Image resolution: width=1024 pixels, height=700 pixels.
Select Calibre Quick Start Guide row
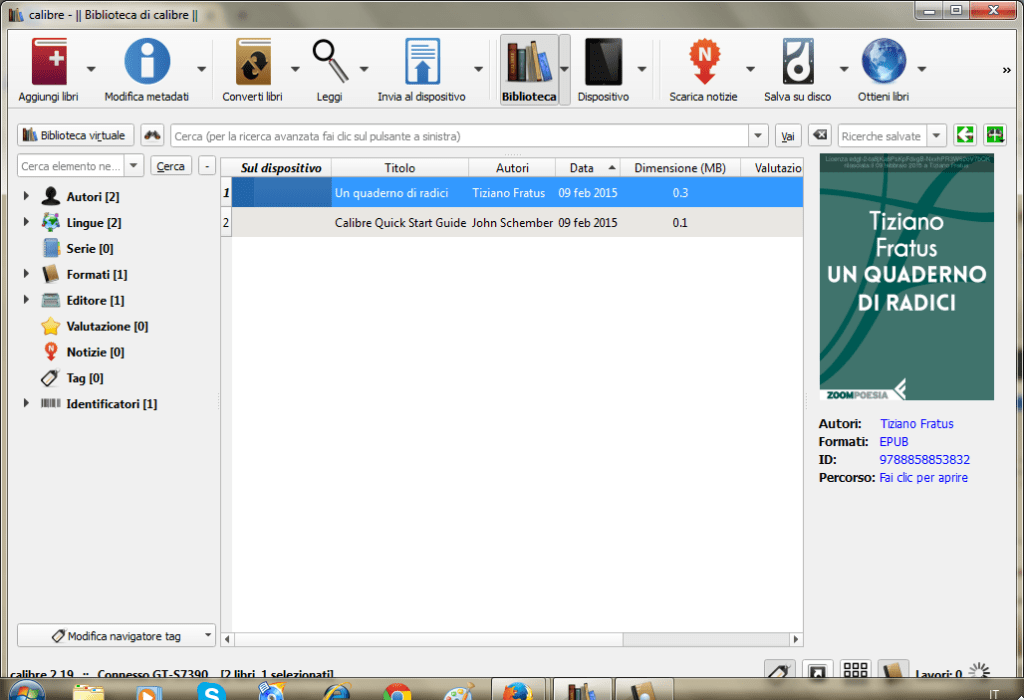click(403, 222)
